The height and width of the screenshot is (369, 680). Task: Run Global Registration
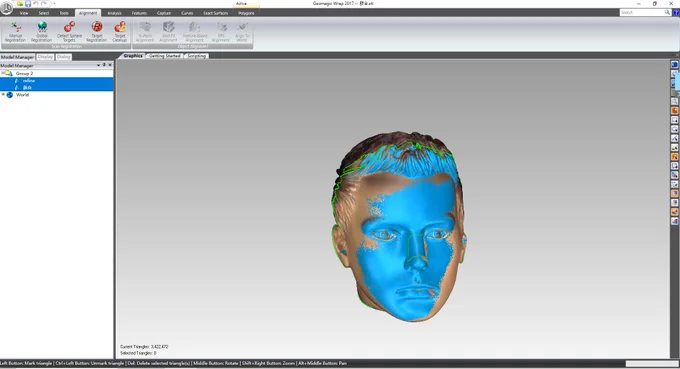42,32
